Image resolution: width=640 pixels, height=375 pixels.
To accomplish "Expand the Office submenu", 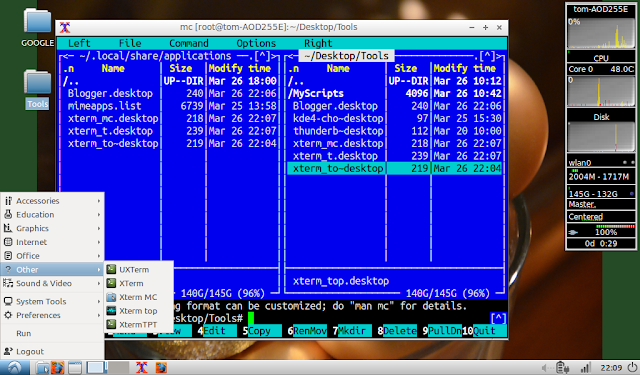I will tap(52, 256).
